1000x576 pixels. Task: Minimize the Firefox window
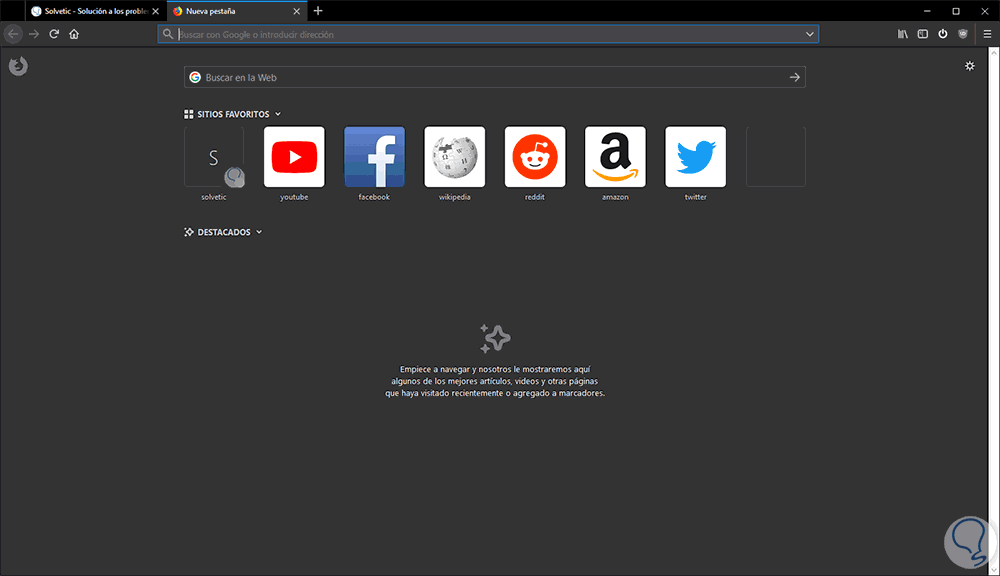pyautogui.click(x=927, y=11)
